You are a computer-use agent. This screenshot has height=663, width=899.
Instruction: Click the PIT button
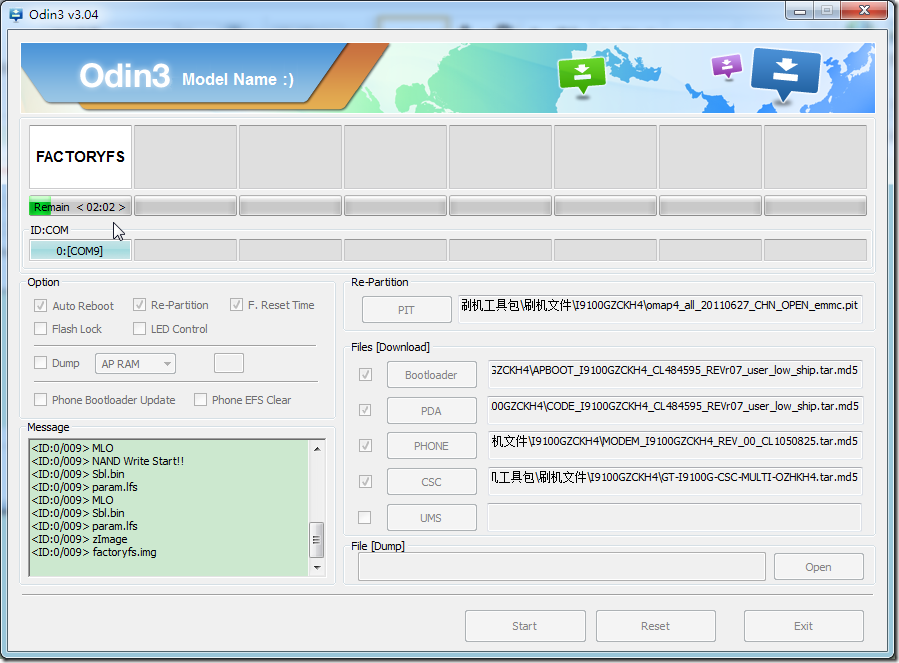pos(406,310)
